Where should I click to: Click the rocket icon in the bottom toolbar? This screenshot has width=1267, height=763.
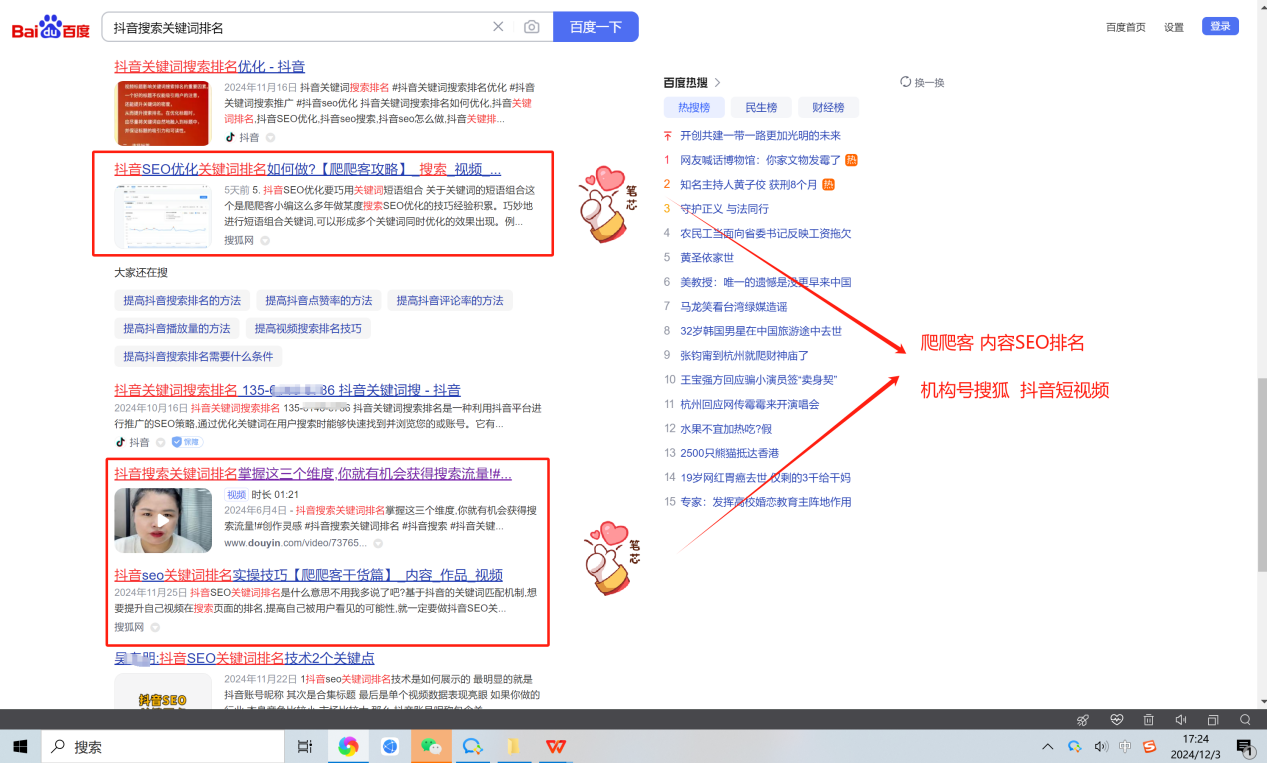pyautogui.click(x=1082, y=720)
